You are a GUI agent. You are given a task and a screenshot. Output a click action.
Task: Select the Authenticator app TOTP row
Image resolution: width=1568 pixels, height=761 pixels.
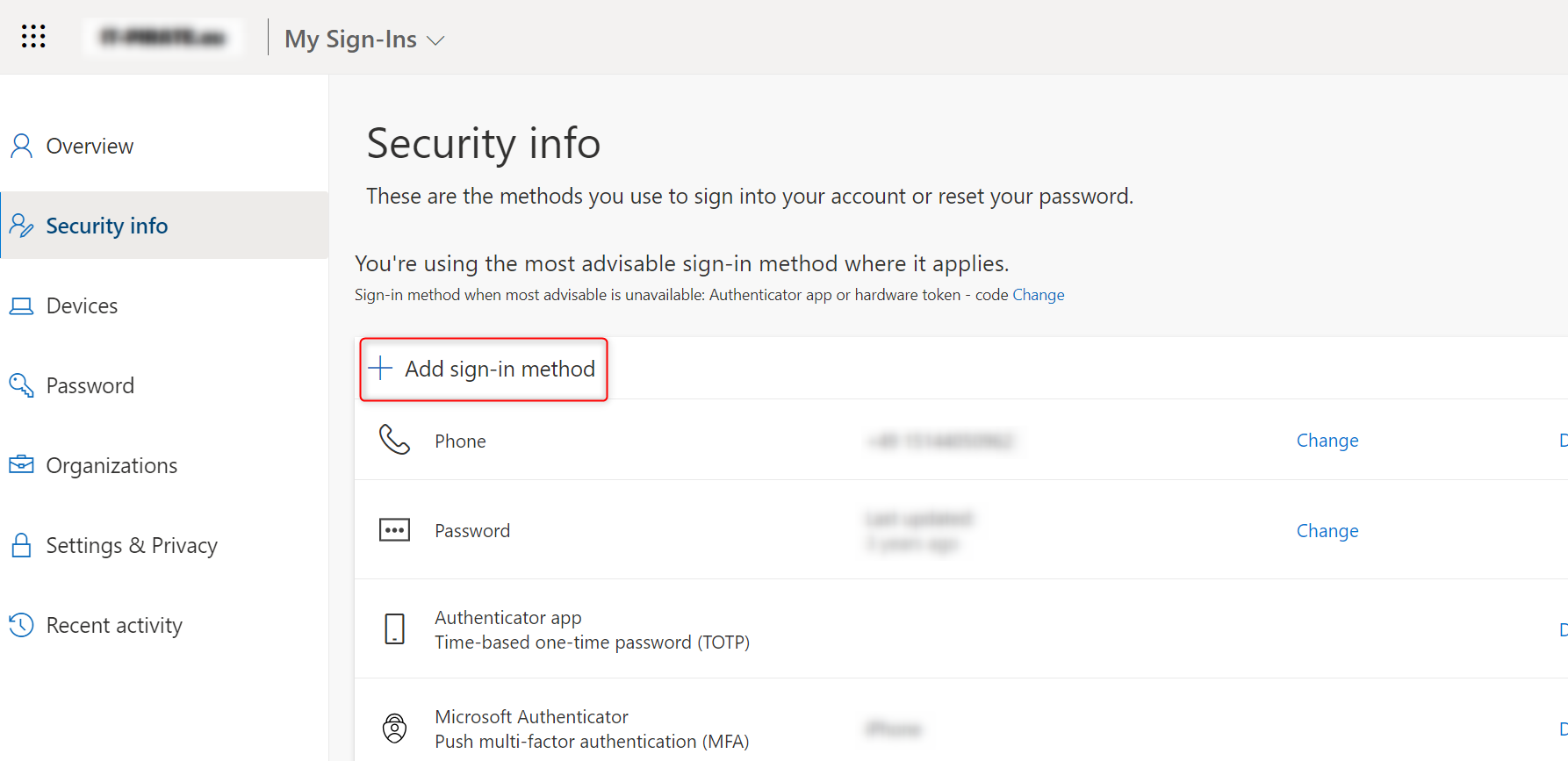[x=961, y=629]
